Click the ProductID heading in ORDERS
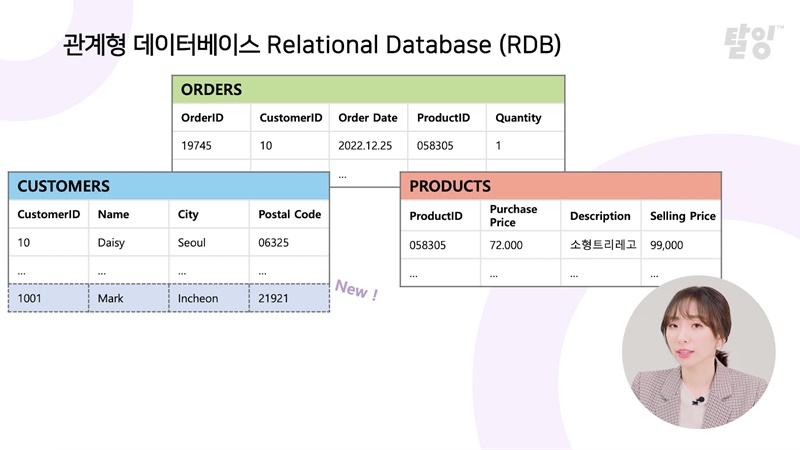 pyautogui.click(x=443, y=118)
